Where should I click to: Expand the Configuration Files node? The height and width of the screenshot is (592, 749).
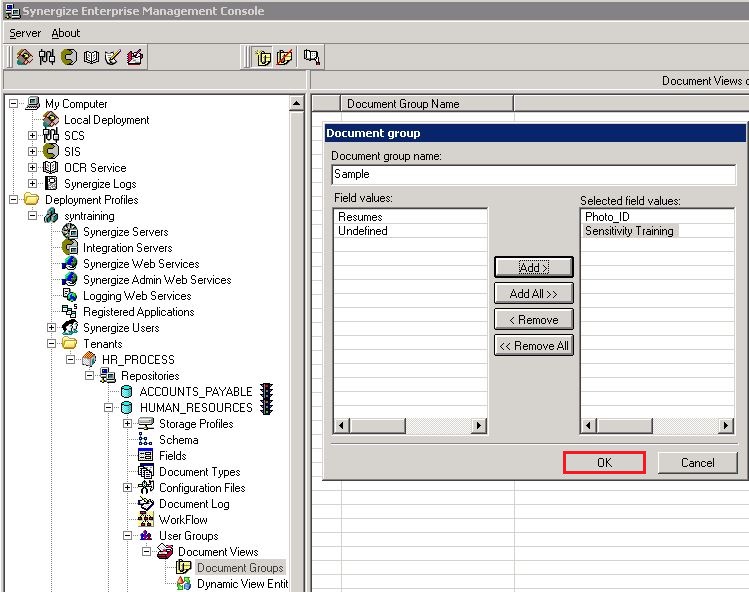(127, 487)
